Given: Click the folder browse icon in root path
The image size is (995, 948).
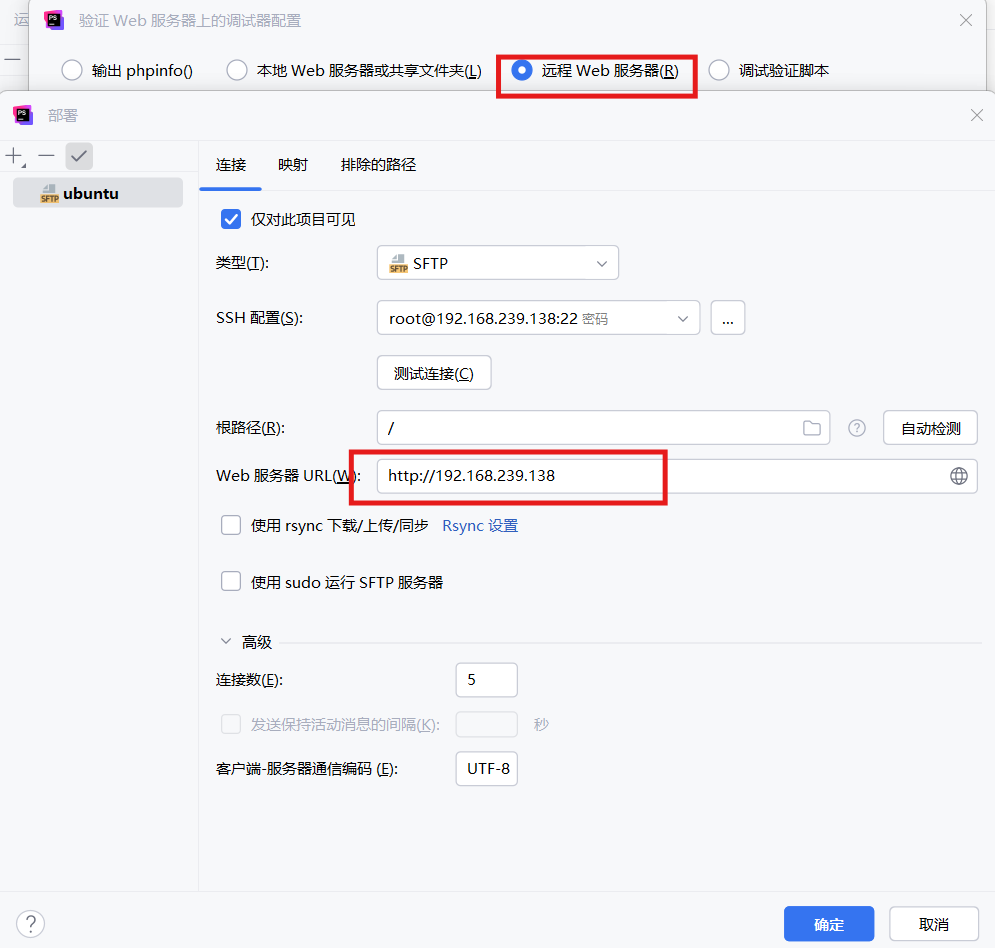Looking at the screenshot, I should [812, 428].
